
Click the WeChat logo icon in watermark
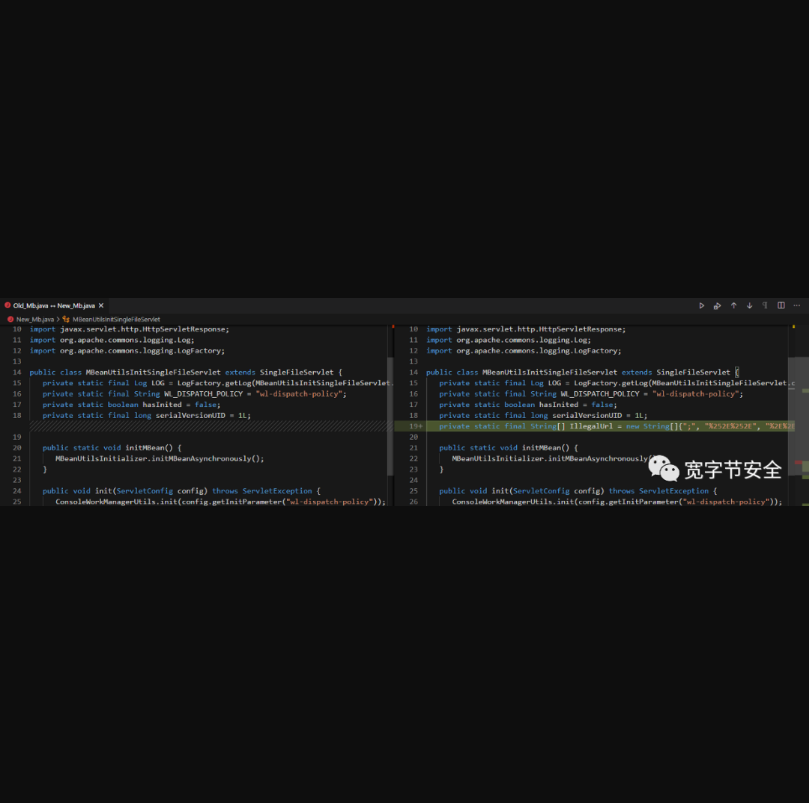663,469
